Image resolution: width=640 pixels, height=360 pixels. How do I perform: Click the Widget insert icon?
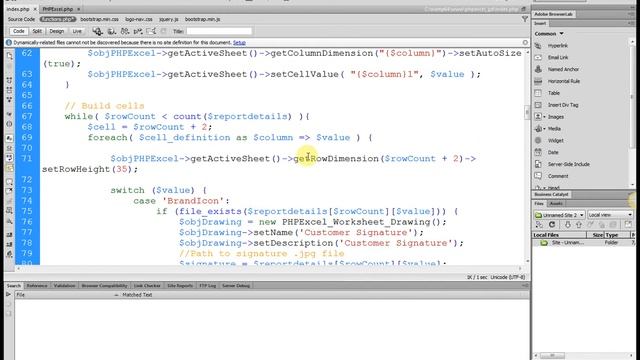[538, 140]
